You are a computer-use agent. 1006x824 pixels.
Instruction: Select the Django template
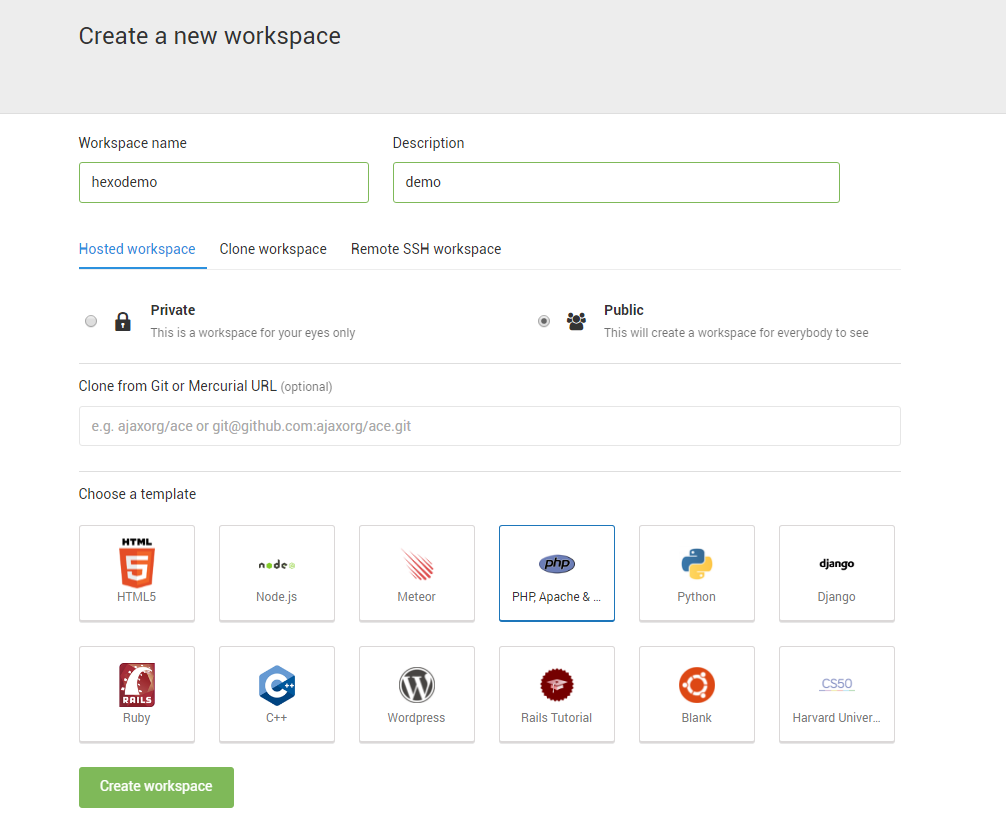837,573
